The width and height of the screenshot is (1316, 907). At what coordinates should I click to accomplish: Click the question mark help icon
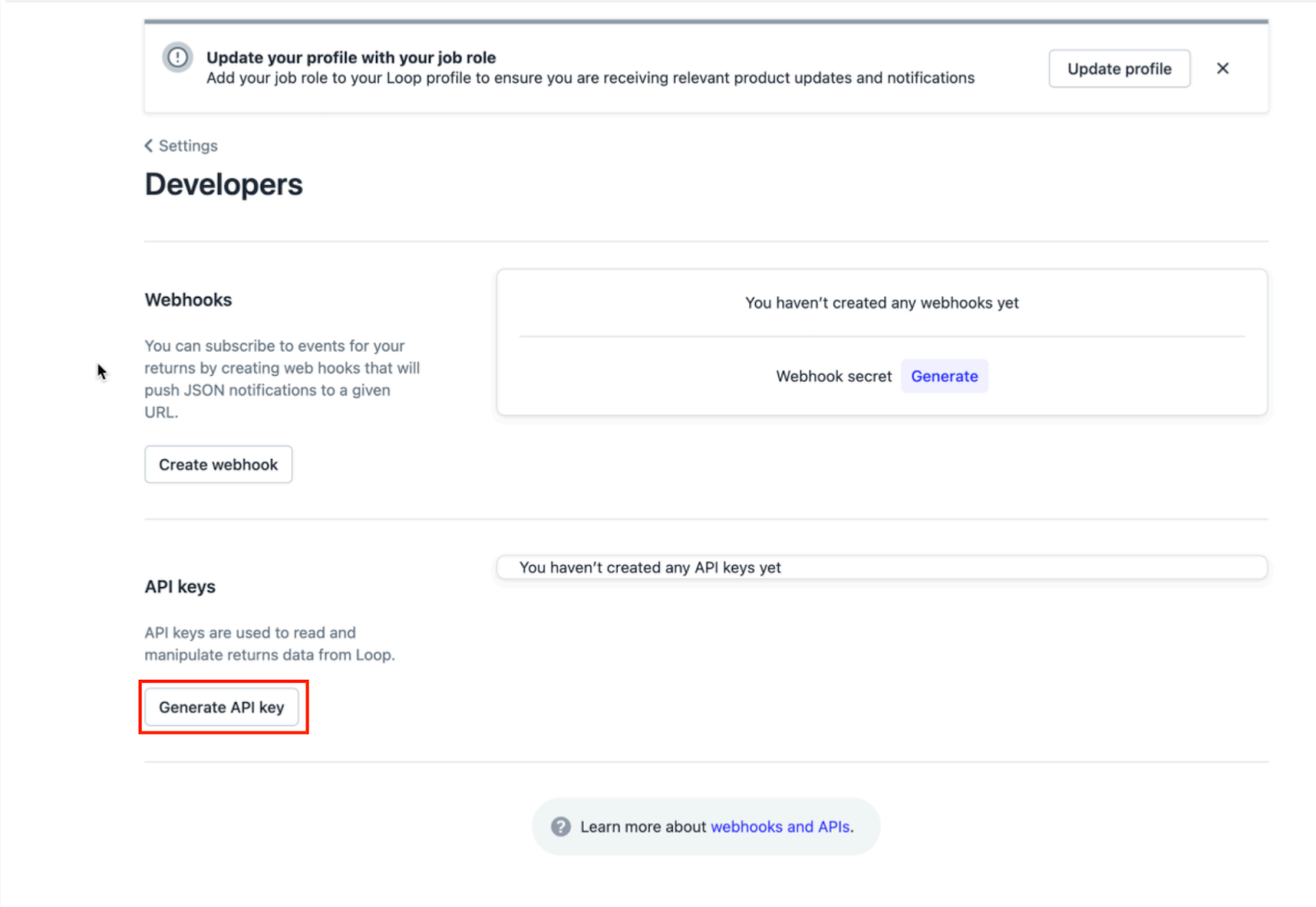pyautogui.click(x=561, y=826)
